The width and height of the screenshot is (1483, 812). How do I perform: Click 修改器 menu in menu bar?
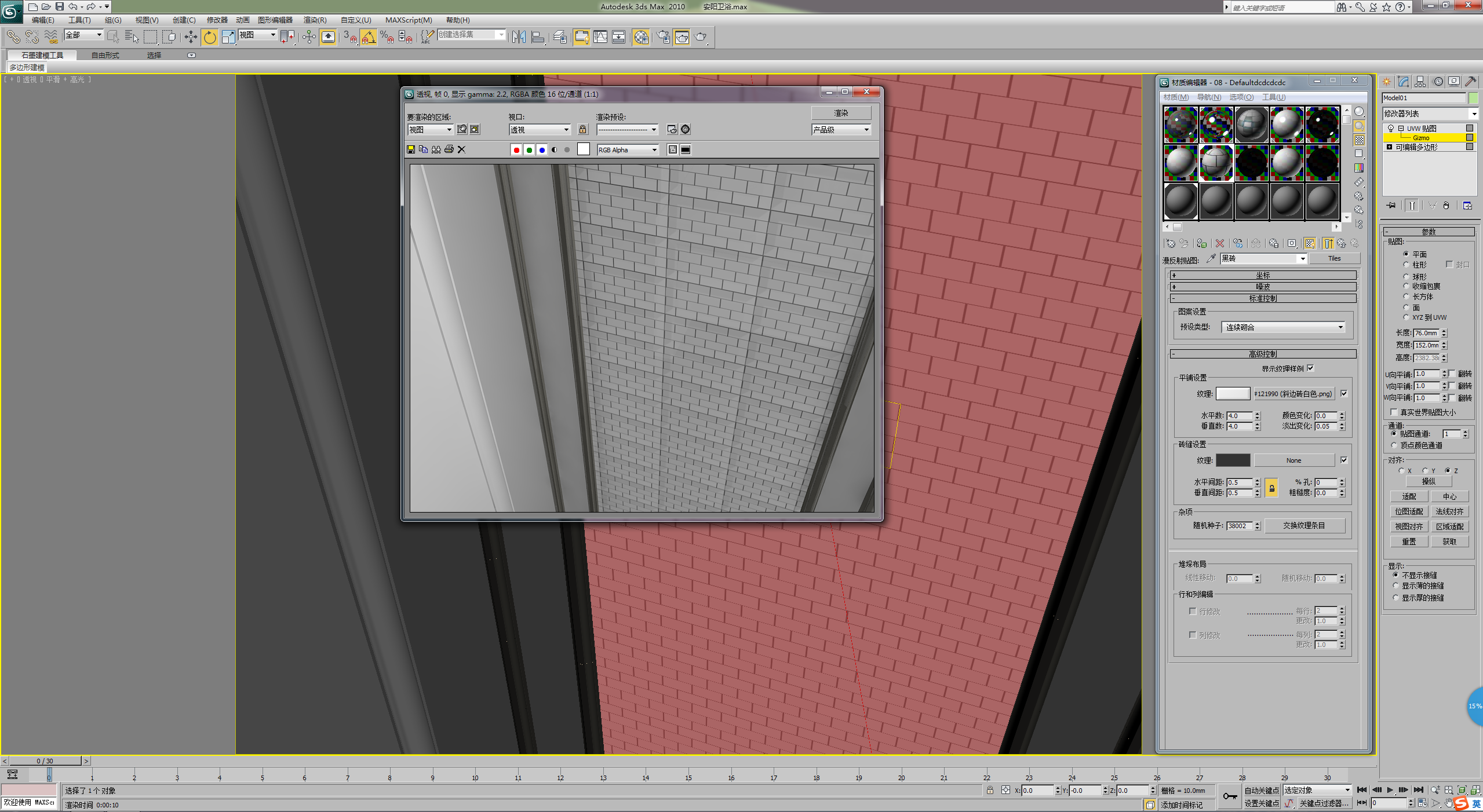pos(214,20)
